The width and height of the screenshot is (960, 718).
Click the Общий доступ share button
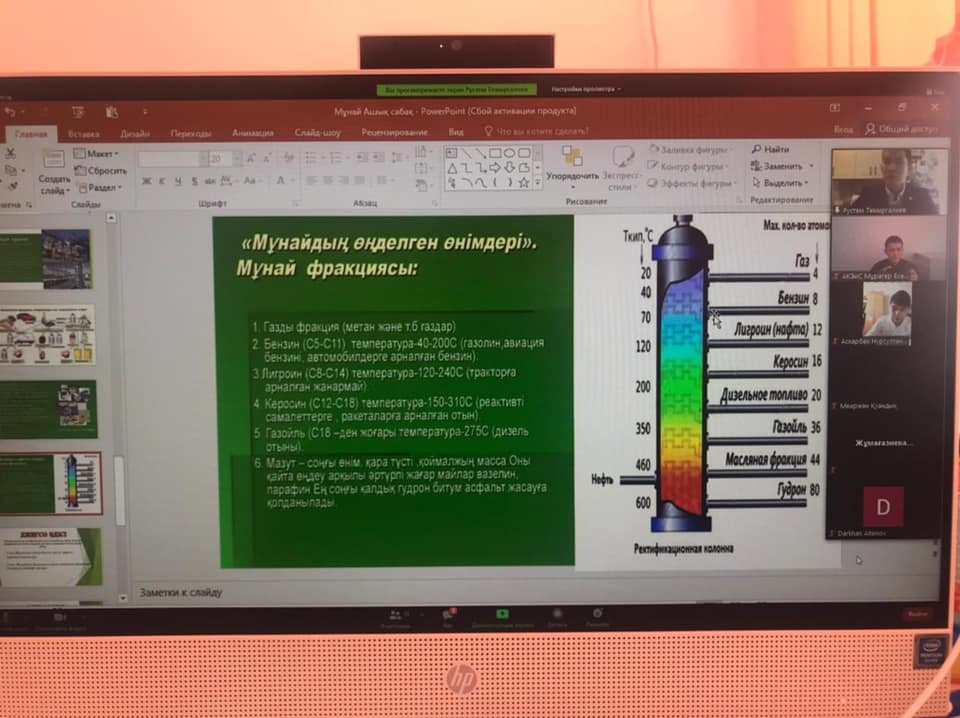click(902, 129)
